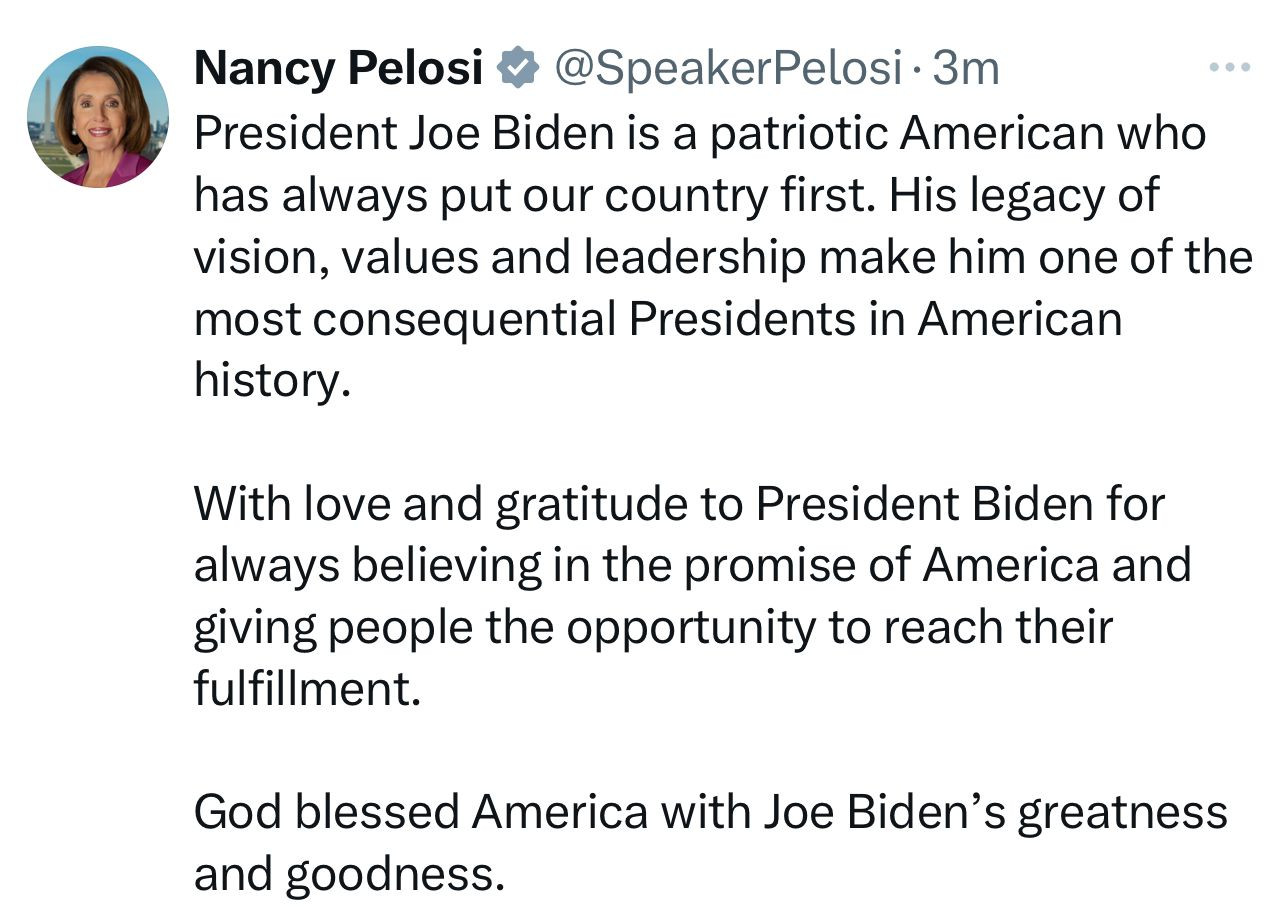The image size is (1284, 924).
Task: Click the "3m" tweet timestamp
Action: point(965,68)
